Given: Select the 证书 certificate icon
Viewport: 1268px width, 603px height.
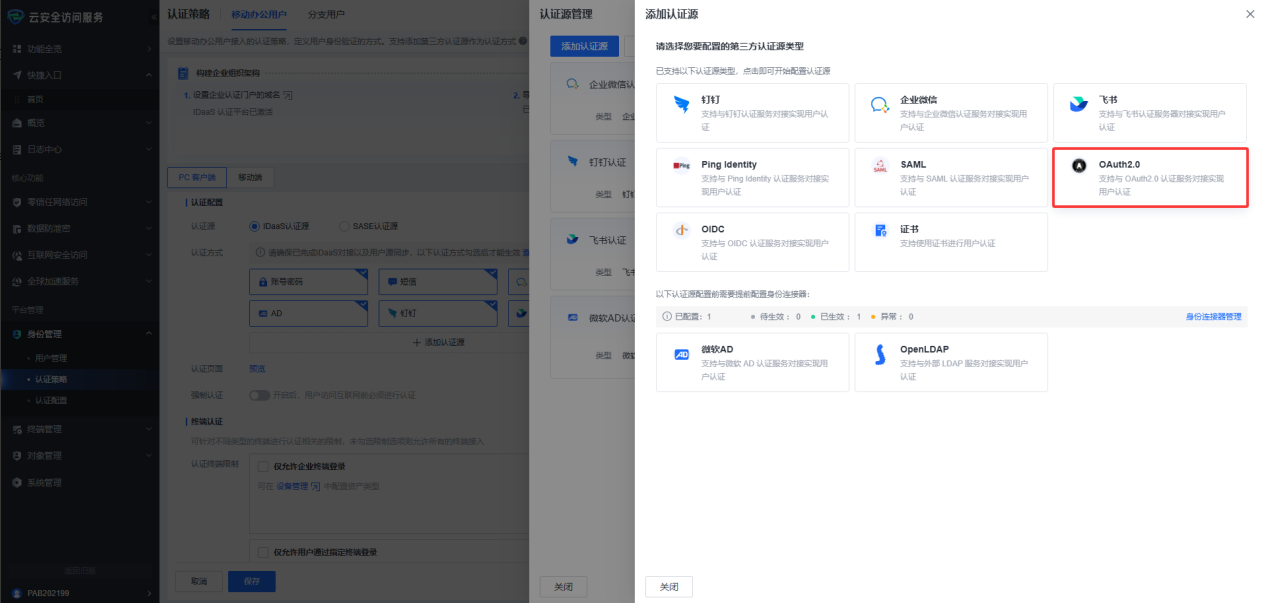Looking at the screenshot, I should 880,230.
